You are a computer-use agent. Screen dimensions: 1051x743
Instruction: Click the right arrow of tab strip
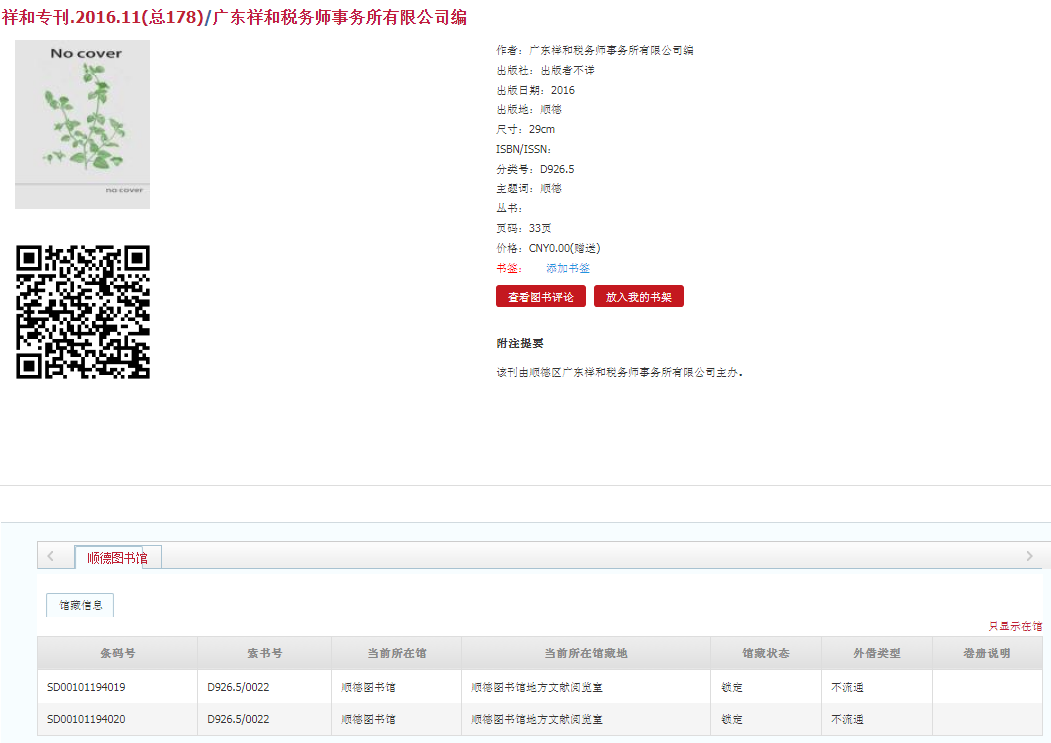pyautogui.click(x=1030, y=556)
